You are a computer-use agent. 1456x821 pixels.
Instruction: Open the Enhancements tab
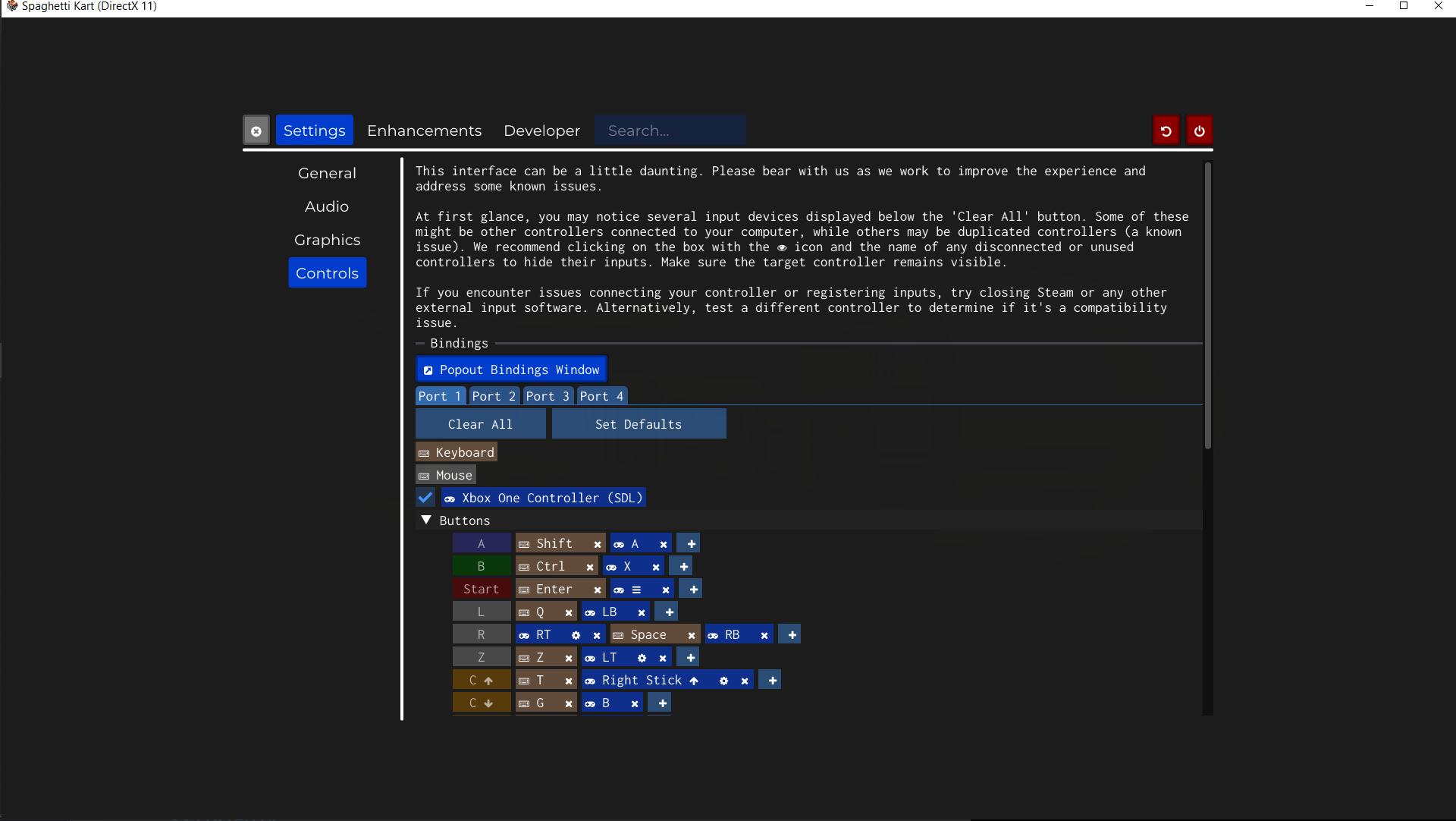click(x=424, y=131)
